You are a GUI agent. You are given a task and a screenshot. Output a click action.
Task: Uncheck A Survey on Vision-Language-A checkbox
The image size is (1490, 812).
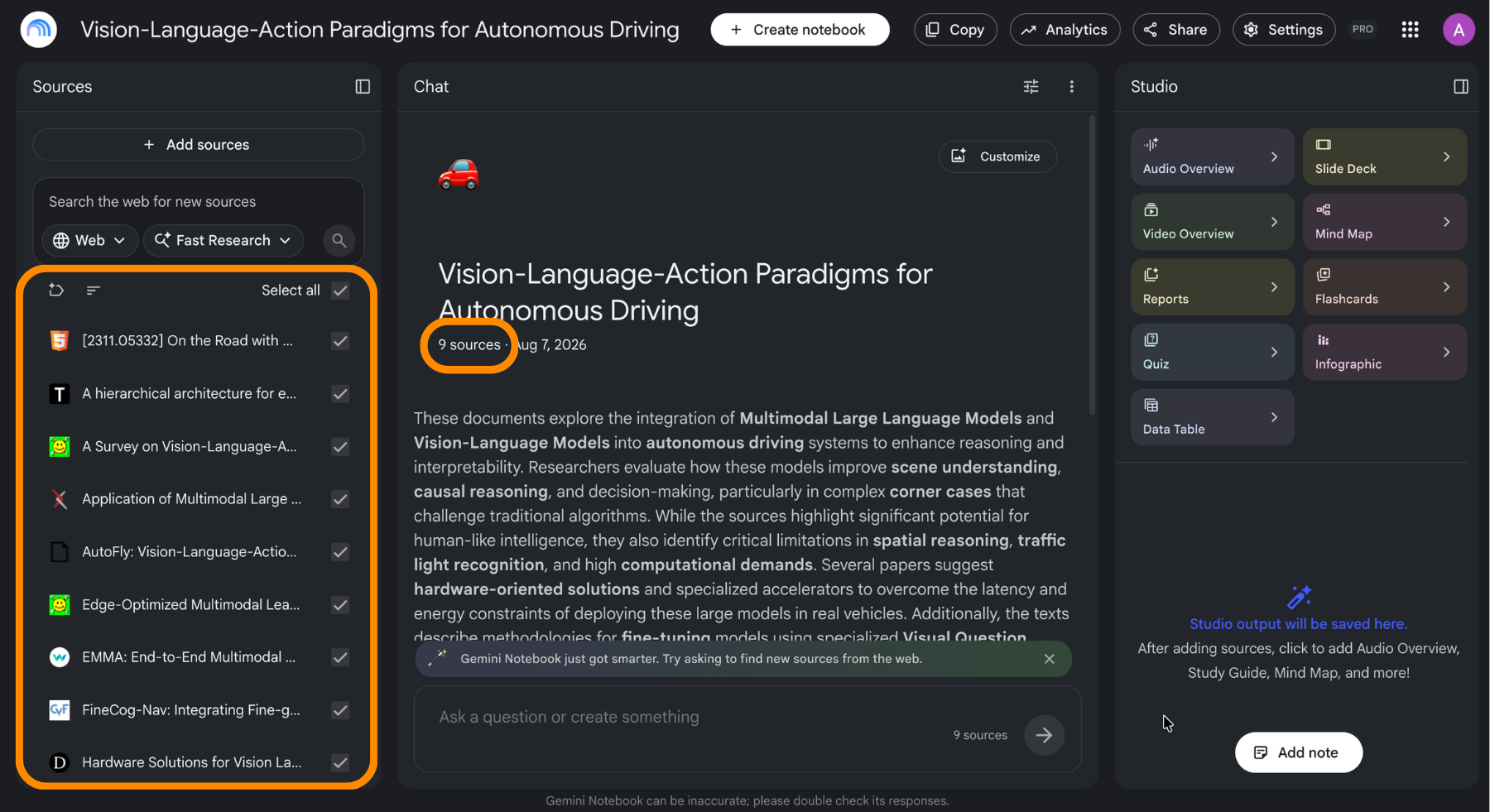point(340,447)
